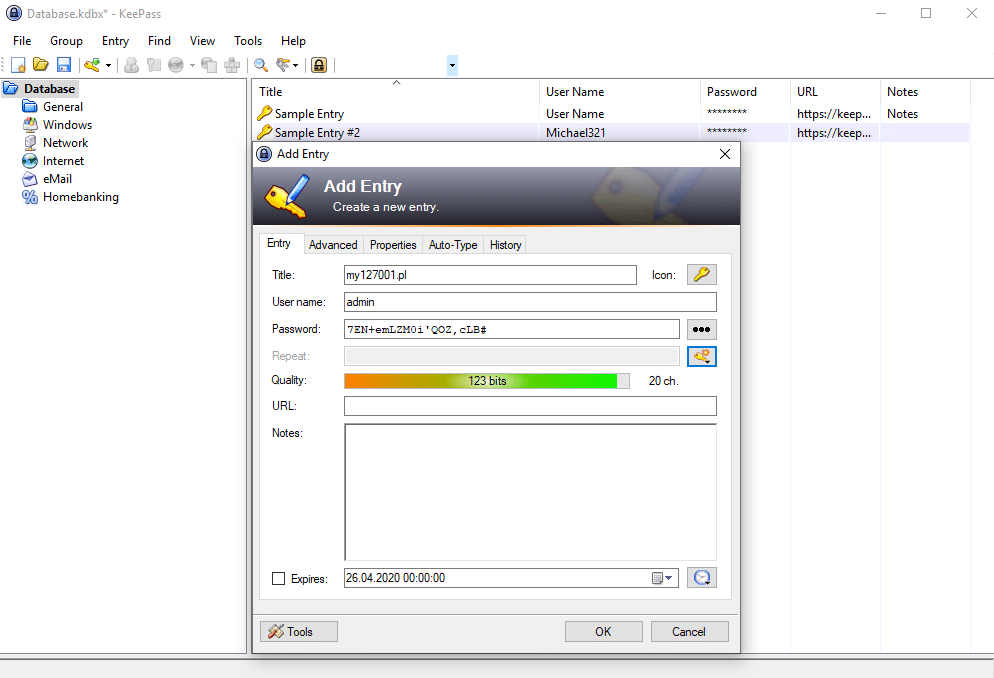Click the Copy Password toolbar icon
This screenshot has height=678, width=994.
tap(153, 65)
